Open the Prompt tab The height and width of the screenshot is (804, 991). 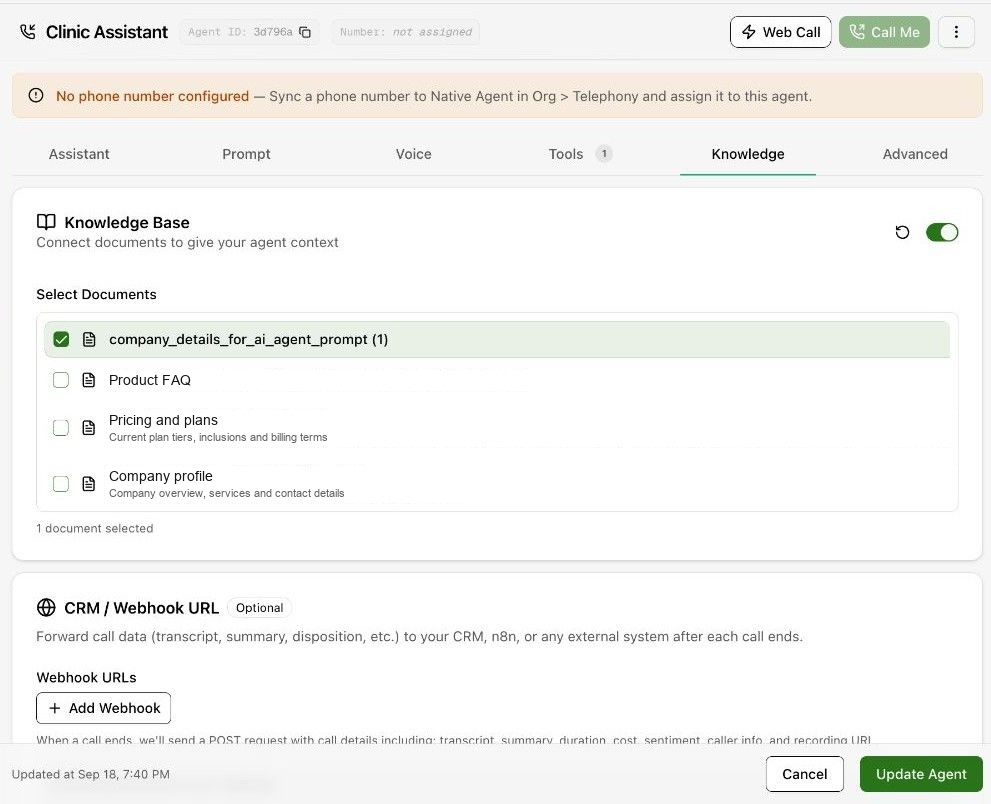(x=246, y=154)
